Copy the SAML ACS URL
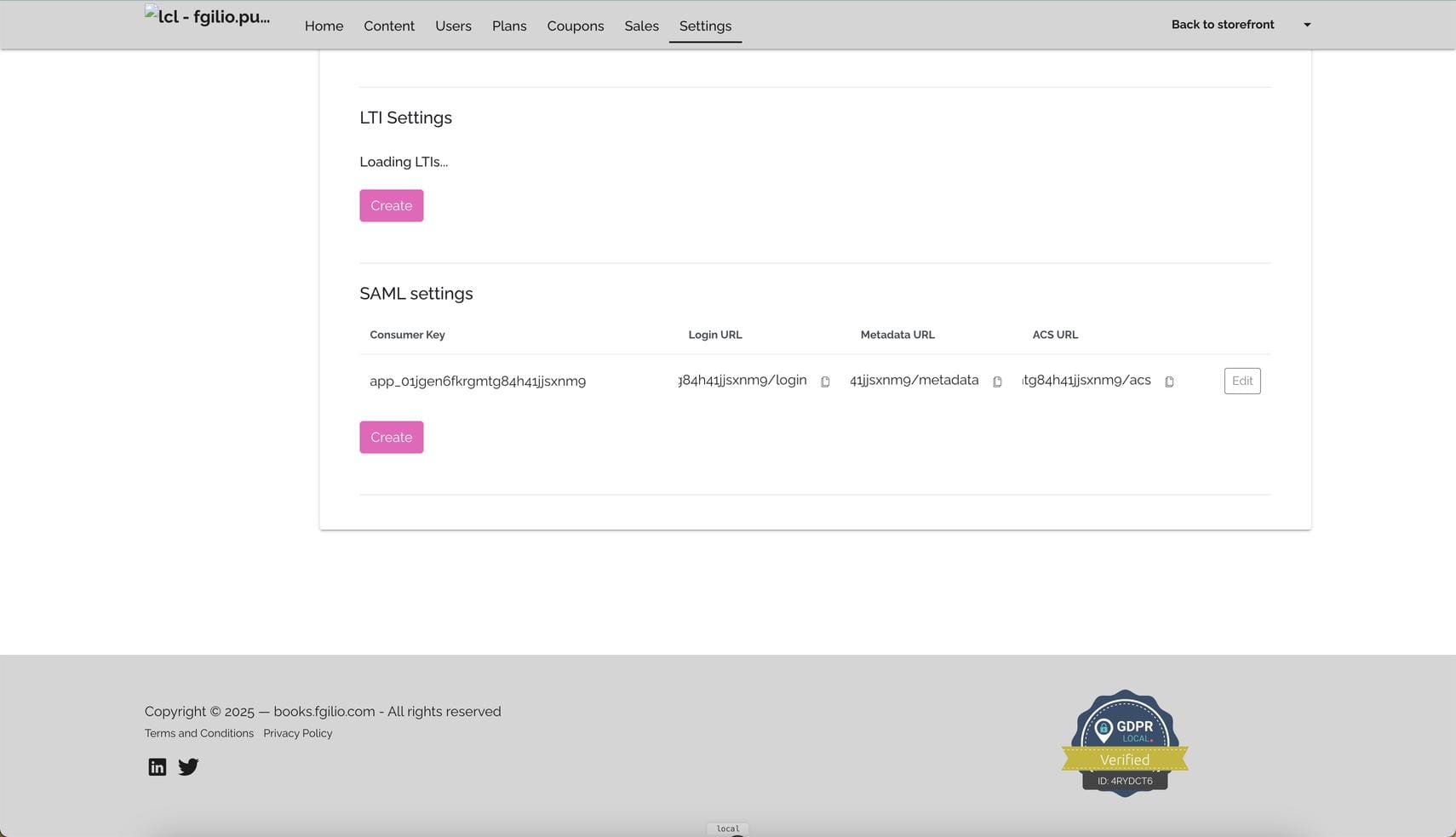The width and height of the screenshot is (1456, 837). pyautogui.click(x=1169, y=381)
